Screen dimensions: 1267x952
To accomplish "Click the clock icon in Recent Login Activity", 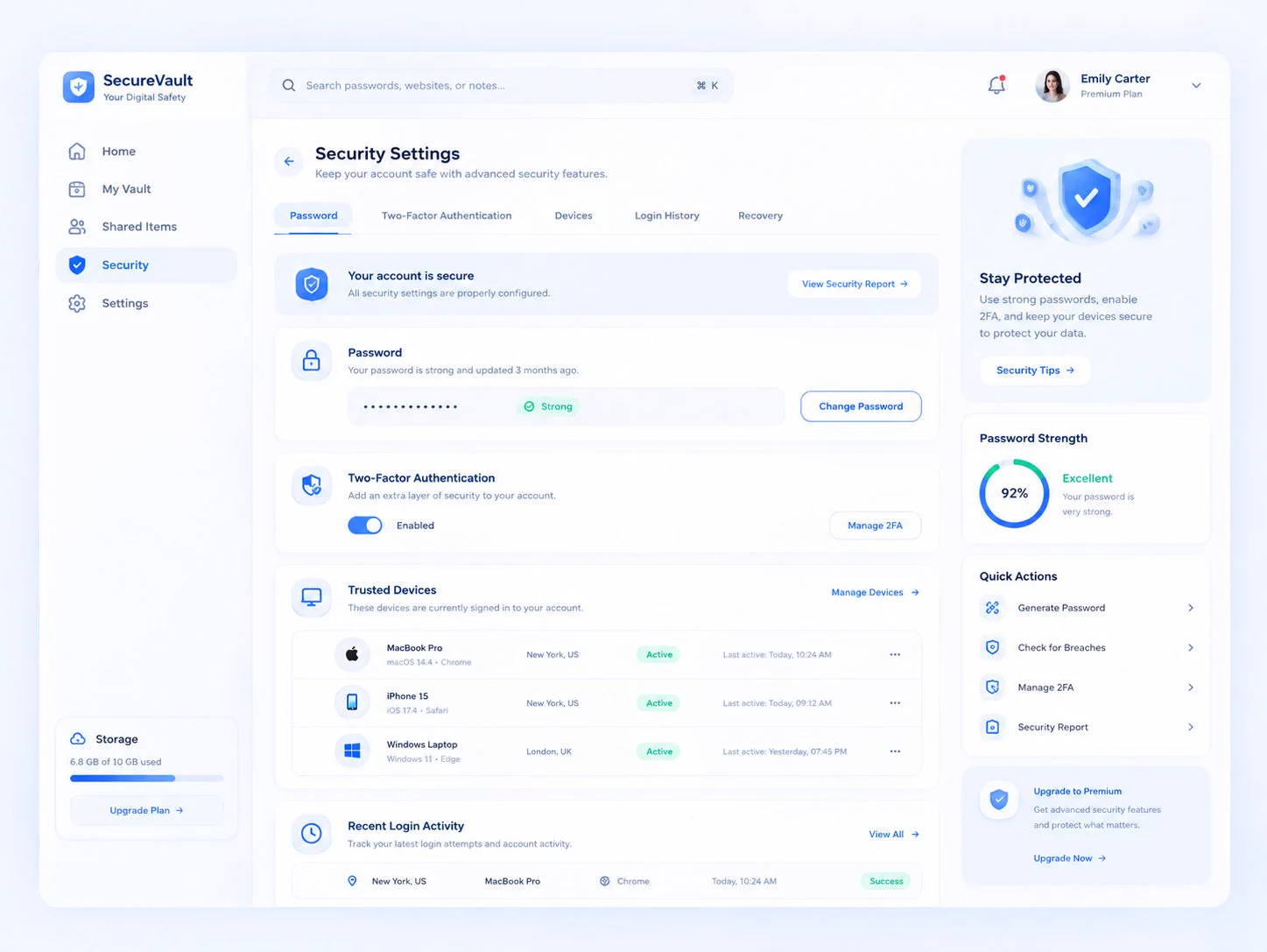I will click(x=311, y=834).
